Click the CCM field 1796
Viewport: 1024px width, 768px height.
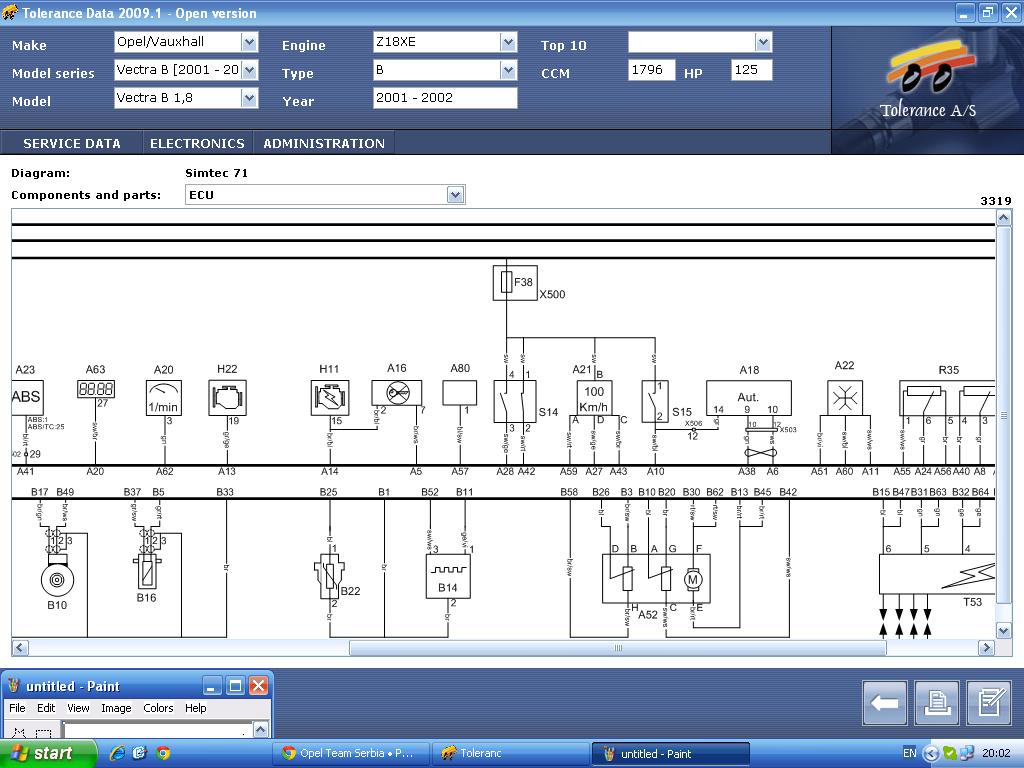(x=652, y=70)
